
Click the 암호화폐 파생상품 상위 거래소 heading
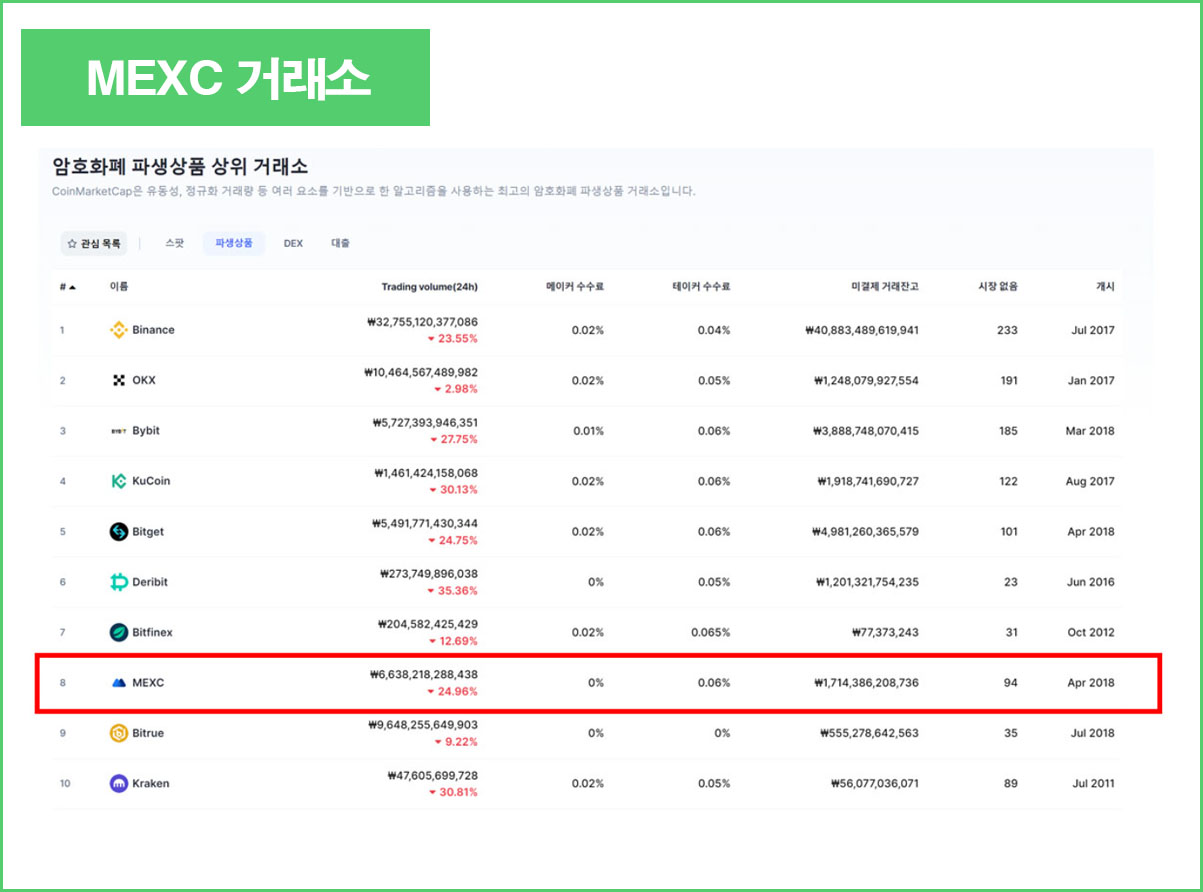(x=180, y=167)
